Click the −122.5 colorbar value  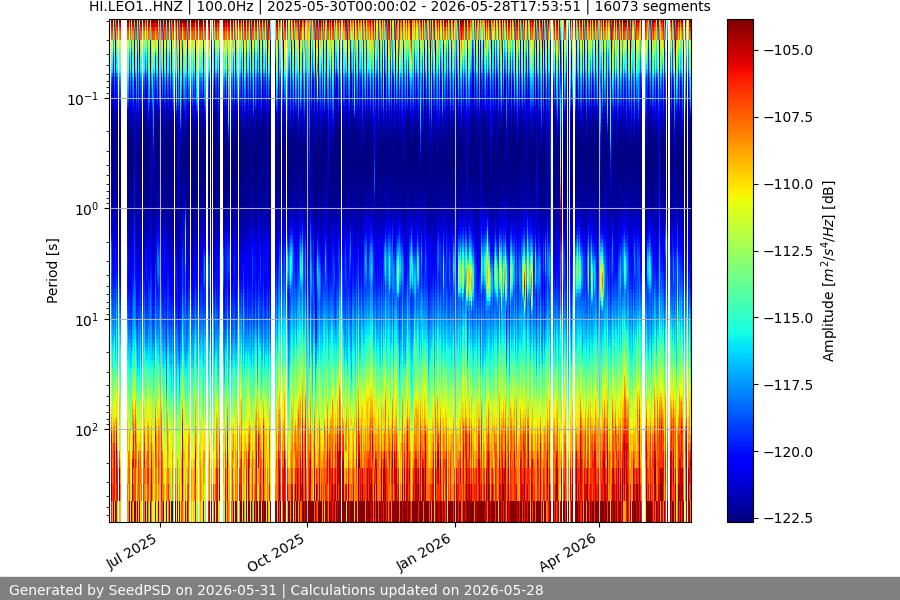pos(789,518)
